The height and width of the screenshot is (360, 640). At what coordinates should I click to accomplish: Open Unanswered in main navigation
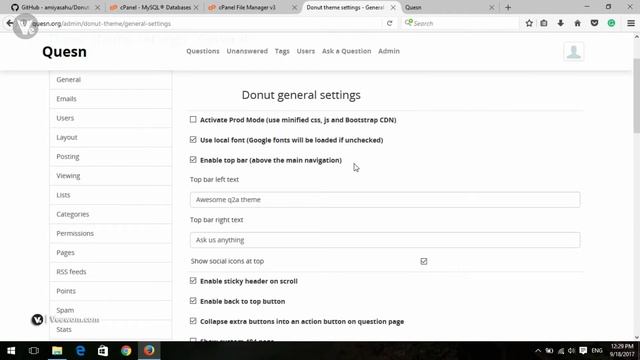247,51
